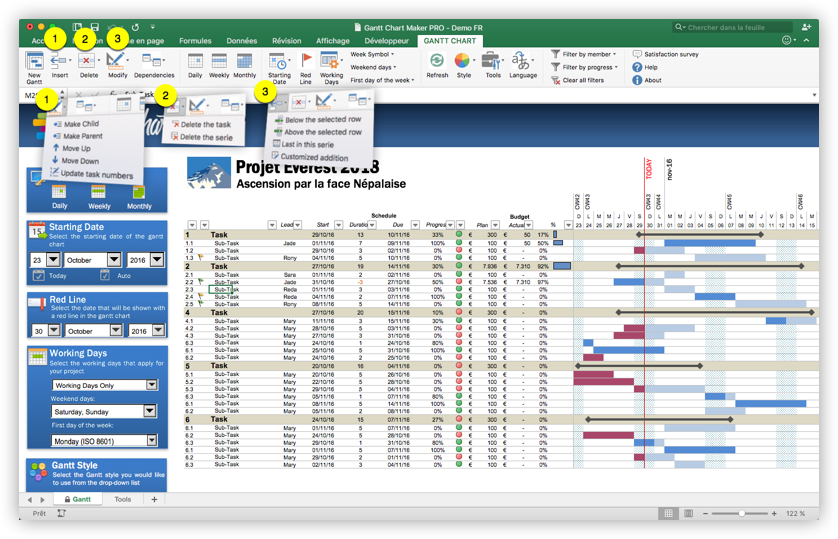Switch to page layout view in status bar
The width and height of the screenshot is (838, 539).
coord(688,513)
